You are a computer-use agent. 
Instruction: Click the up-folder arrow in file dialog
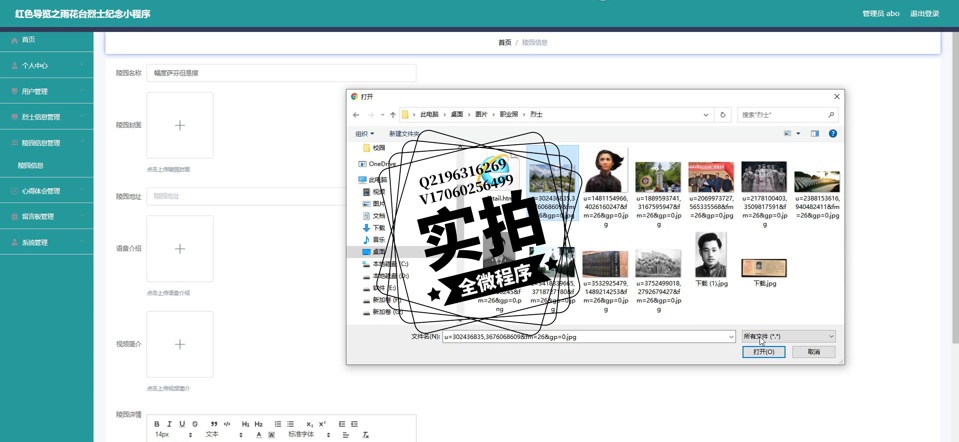coord(392,115)
